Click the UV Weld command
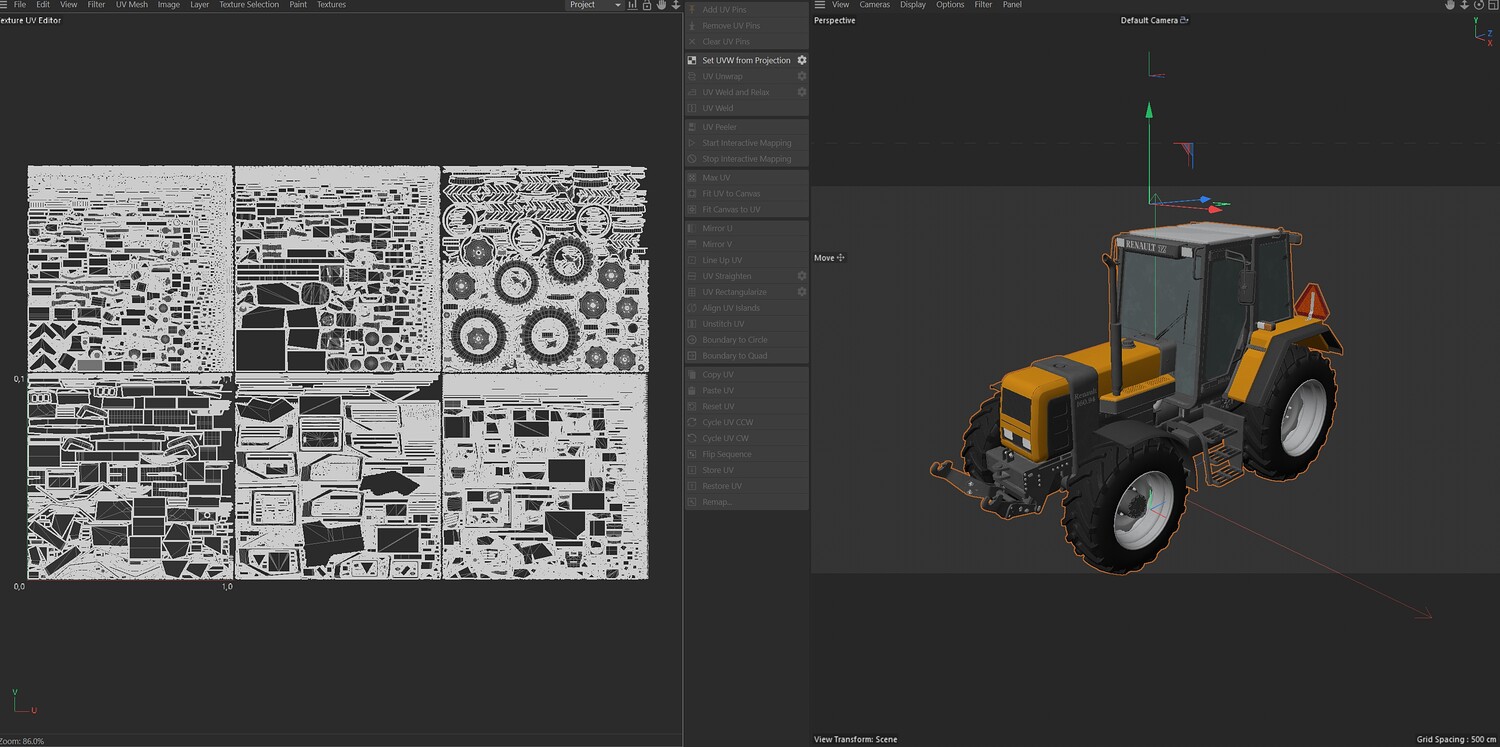 746,108
